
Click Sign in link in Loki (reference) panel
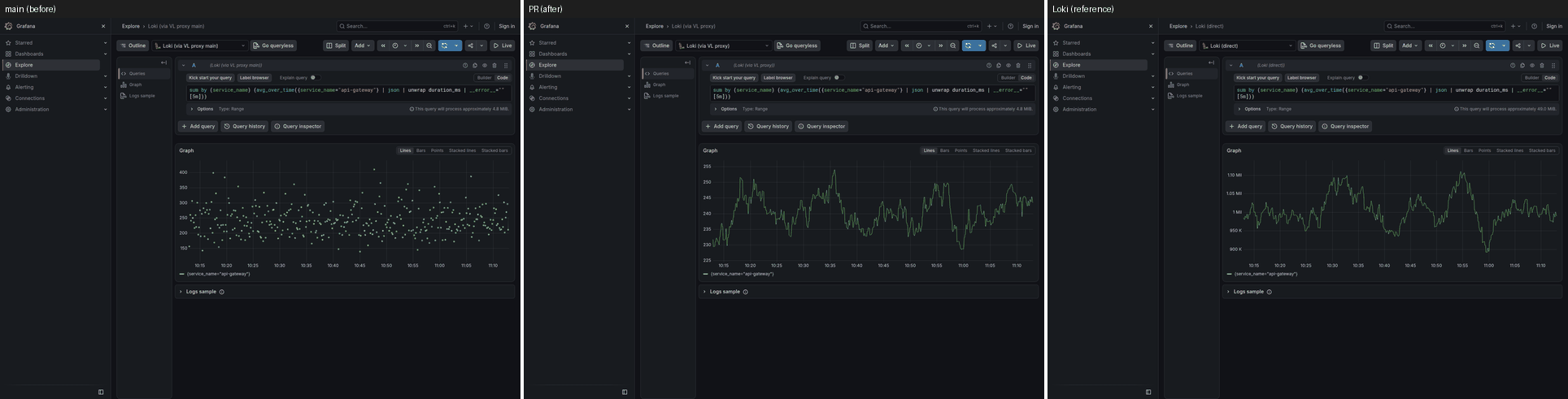[x=1554, y=26]
